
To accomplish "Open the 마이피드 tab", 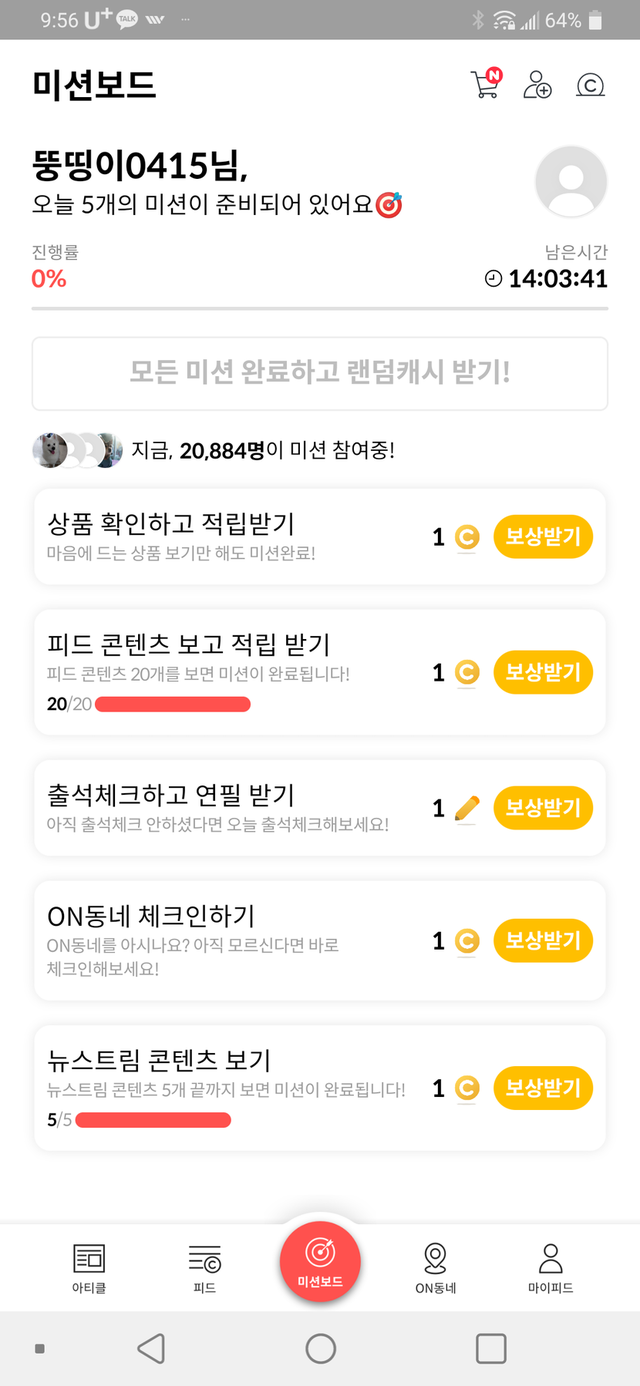I will (x=550, y=1268).
